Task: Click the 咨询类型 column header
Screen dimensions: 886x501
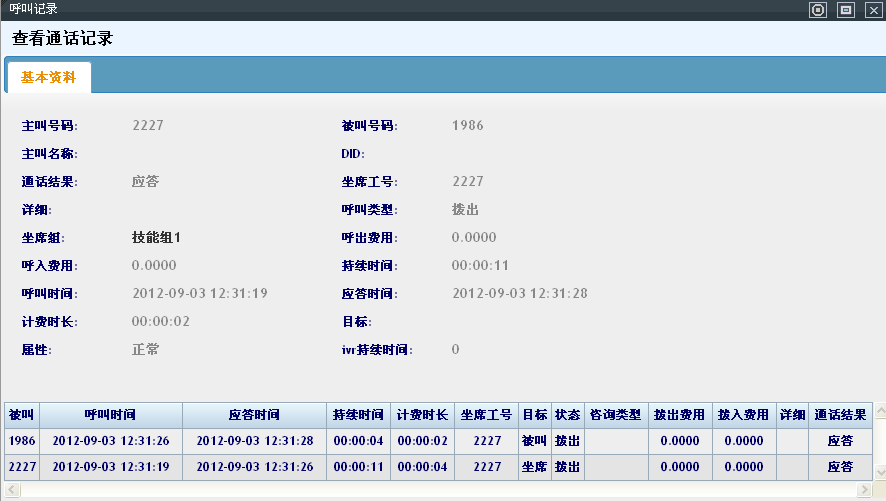Action: point(616,415)
